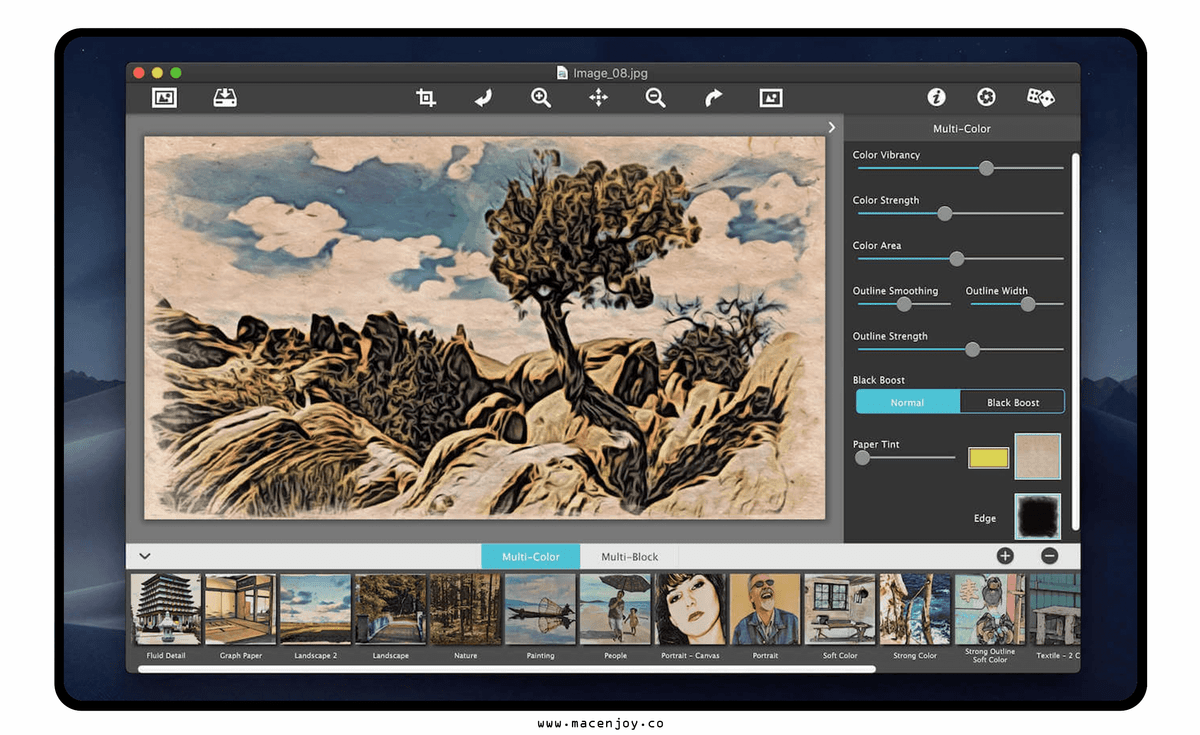The height and width of the screenshot is (735, 1200).
Task: Apply the Graph Paper preset
Action: pos(241,609)
